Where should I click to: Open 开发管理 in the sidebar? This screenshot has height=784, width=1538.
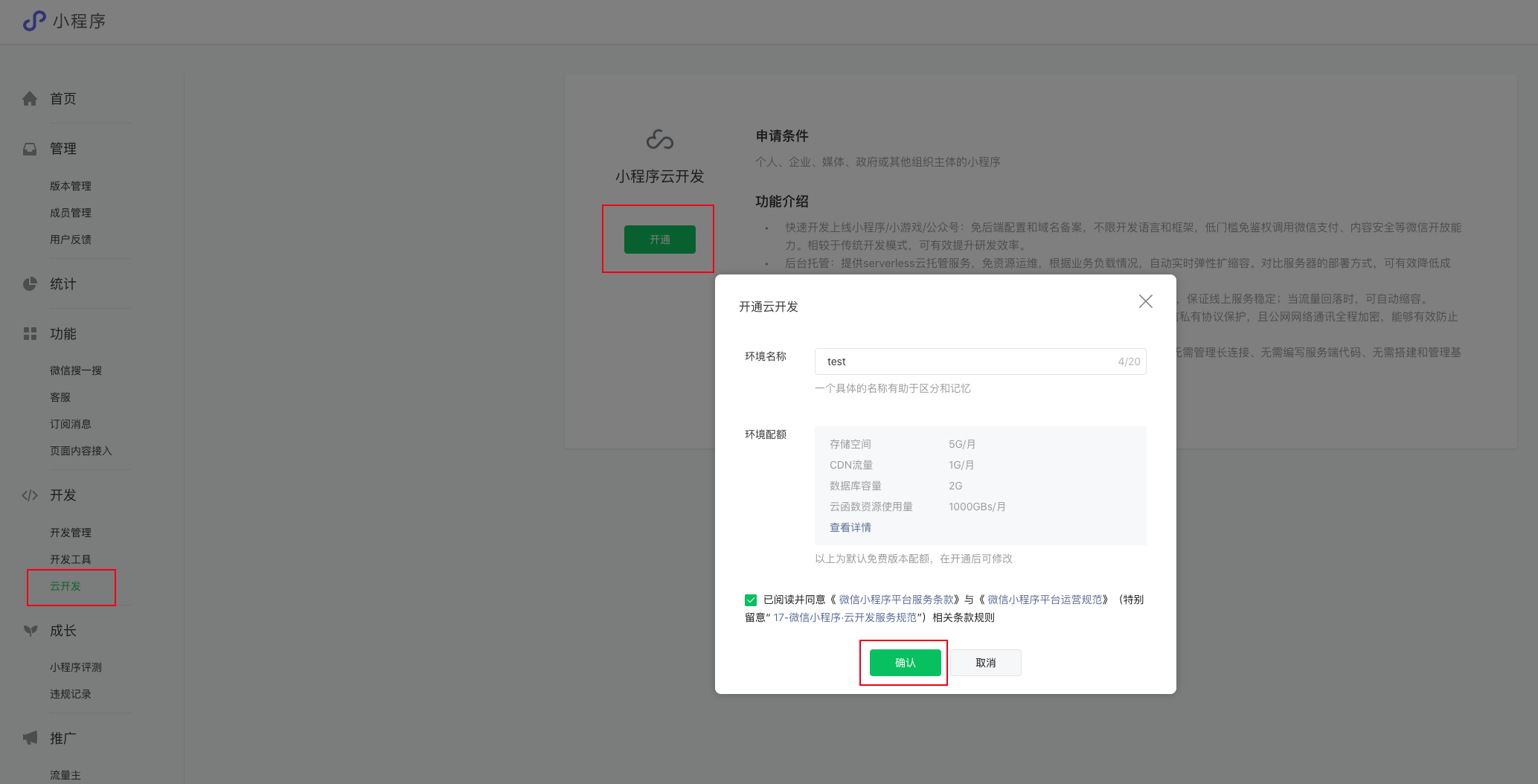pos(71,533)
